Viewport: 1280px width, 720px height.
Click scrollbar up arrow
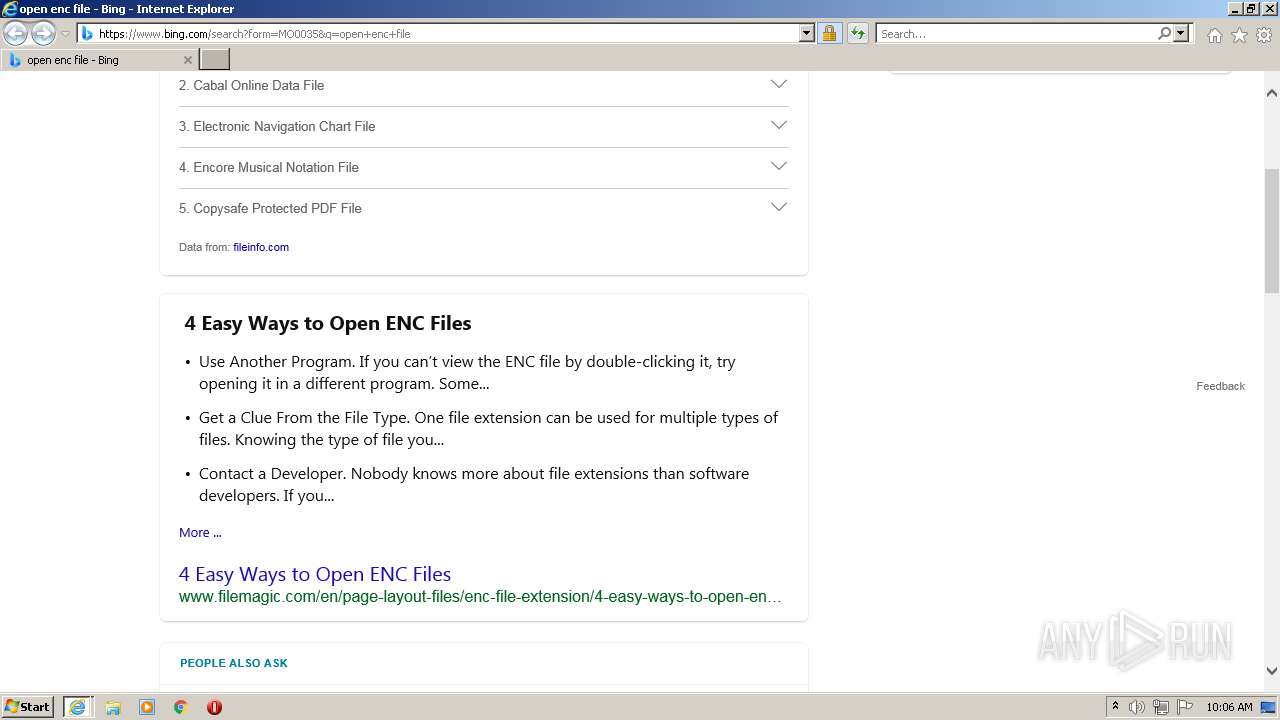click(1272, 93)
